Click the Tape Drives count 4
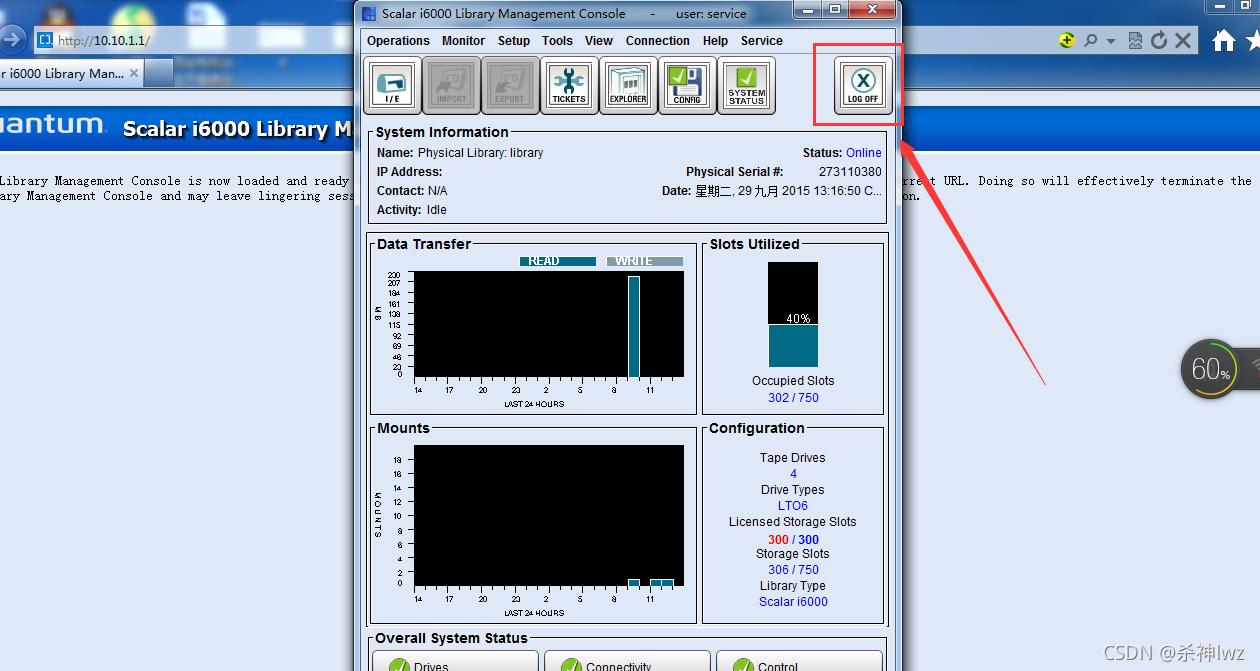This screenshot has width=1260, height=671. [x=793, y=474]
